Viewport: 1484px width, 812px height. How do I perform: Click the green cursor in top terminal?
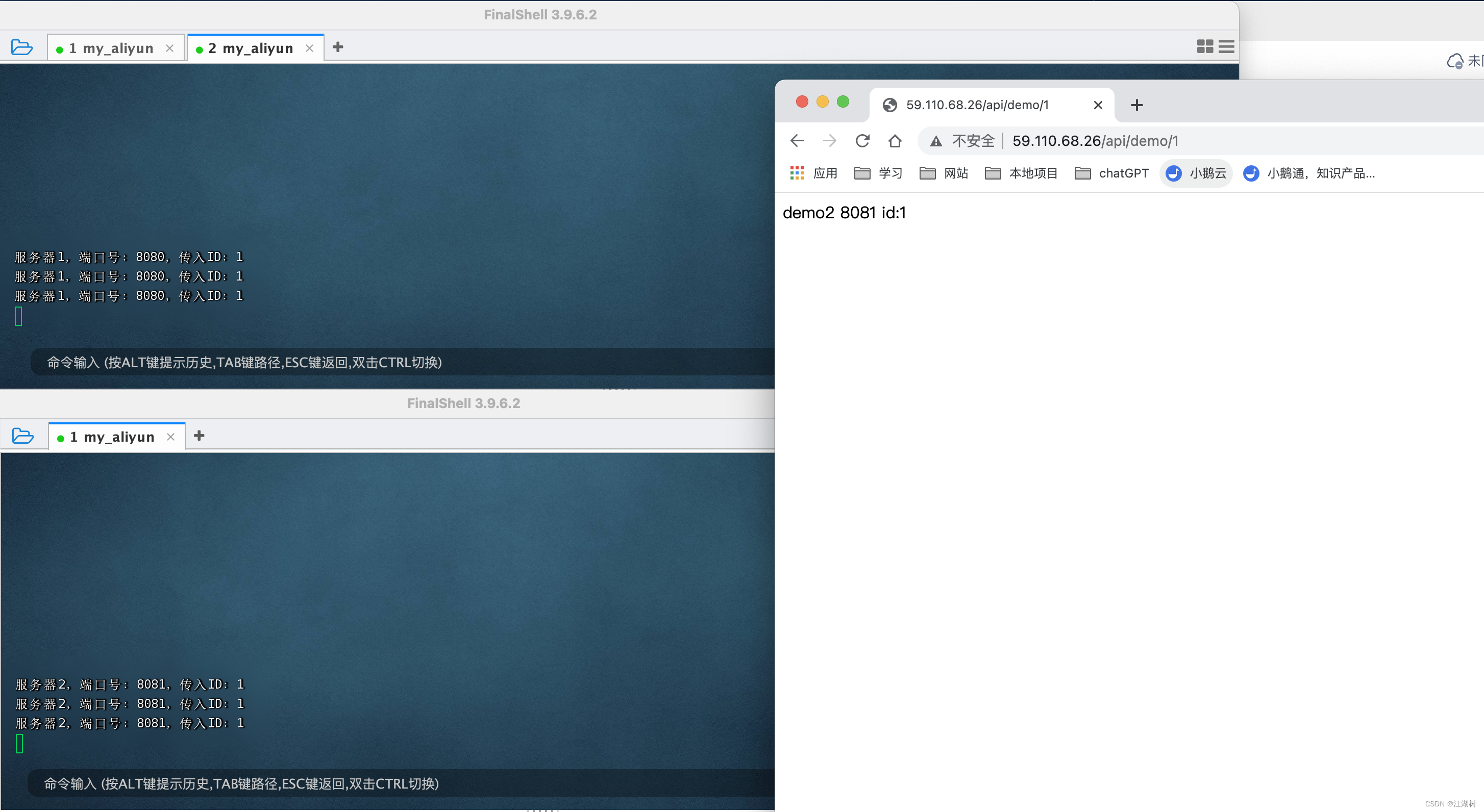coord(18,316)
